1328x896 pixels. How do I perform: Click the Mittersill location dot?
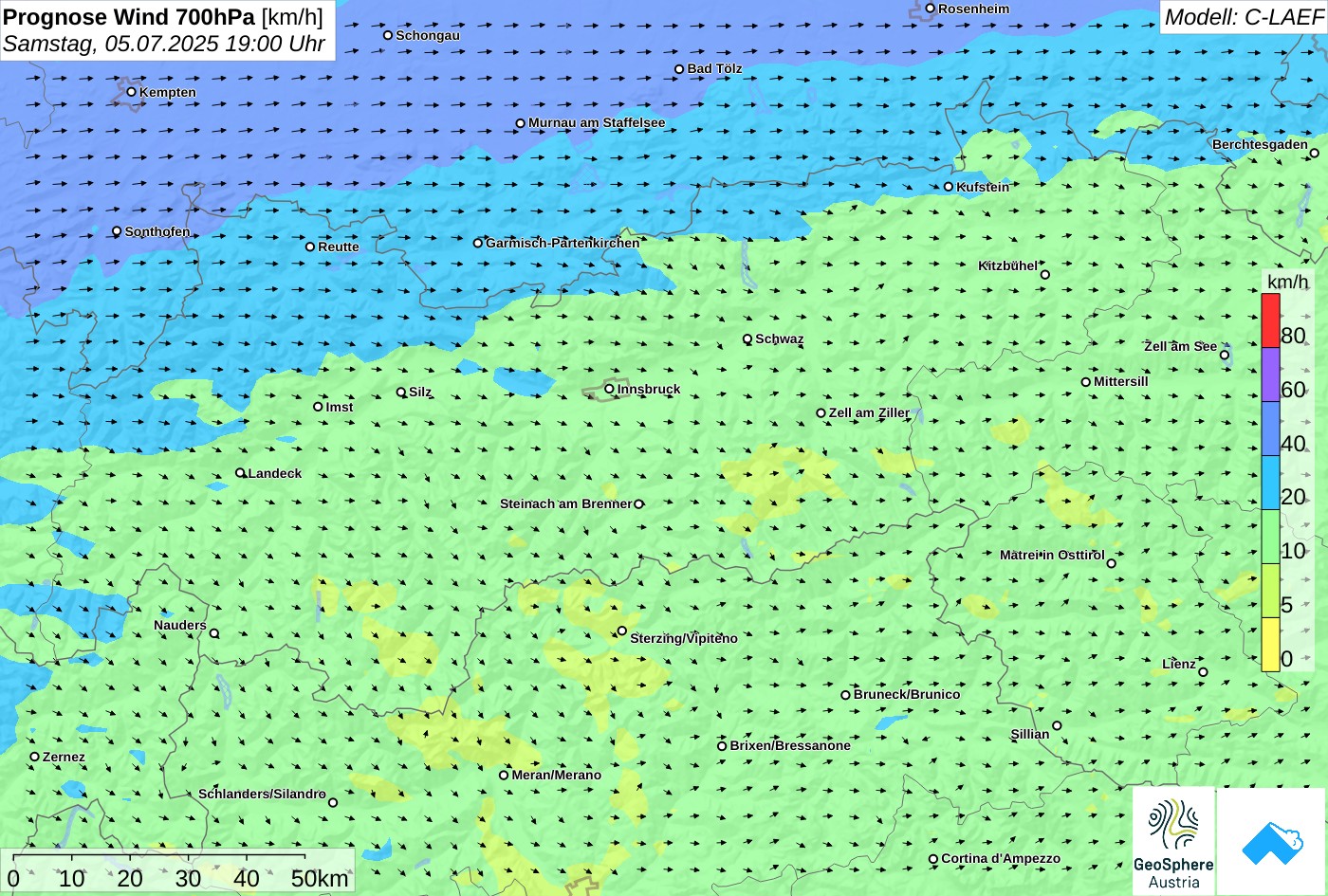(x=1086, y=382)
